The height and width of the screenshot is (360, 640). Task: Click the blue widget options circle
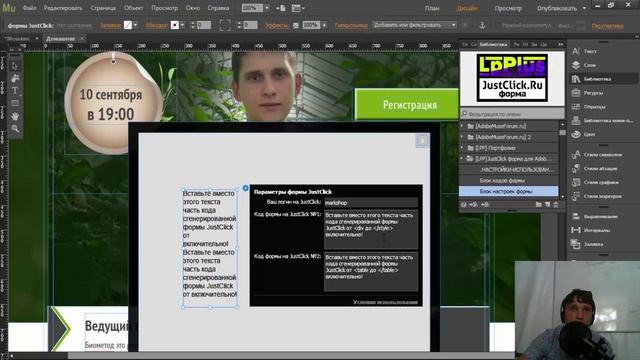(x=245, y=188)
